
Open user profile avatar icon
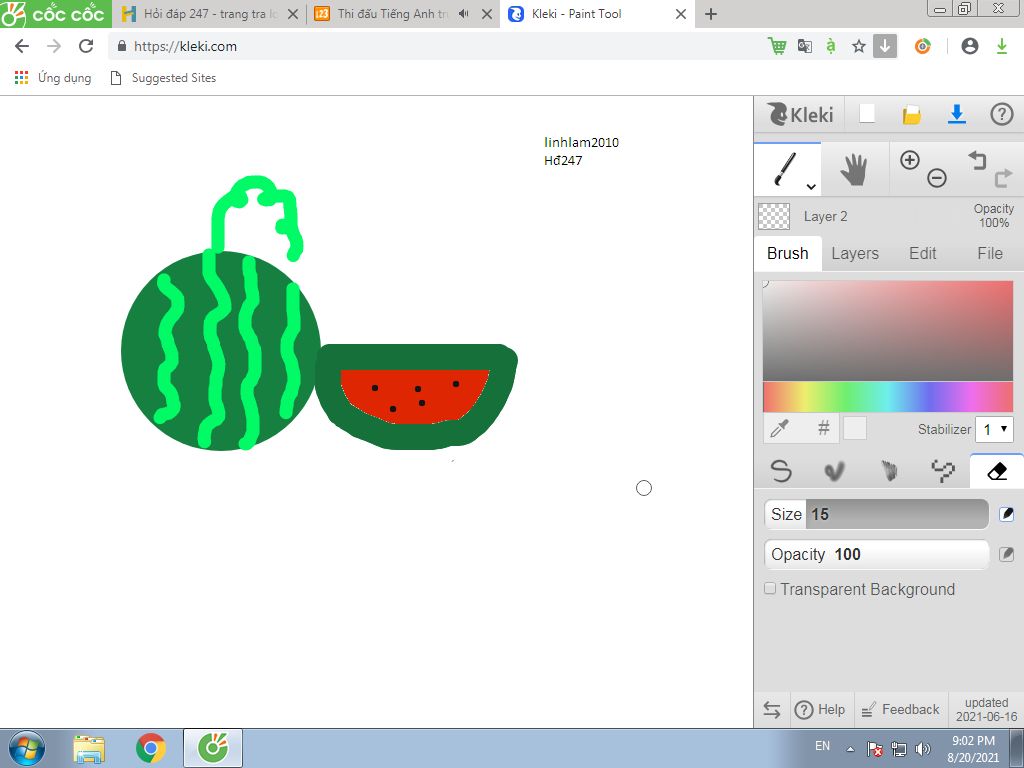[x=970, y=46]
